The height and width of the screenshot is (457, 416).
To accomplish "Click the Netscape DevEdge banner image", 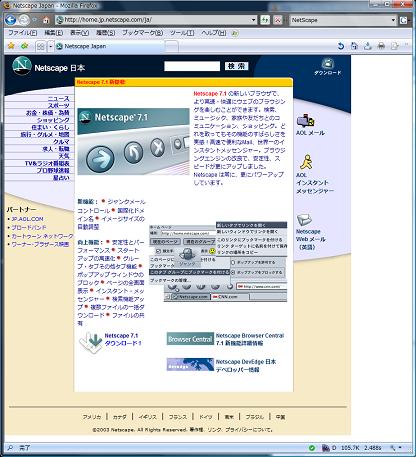I will click(190, 364).
